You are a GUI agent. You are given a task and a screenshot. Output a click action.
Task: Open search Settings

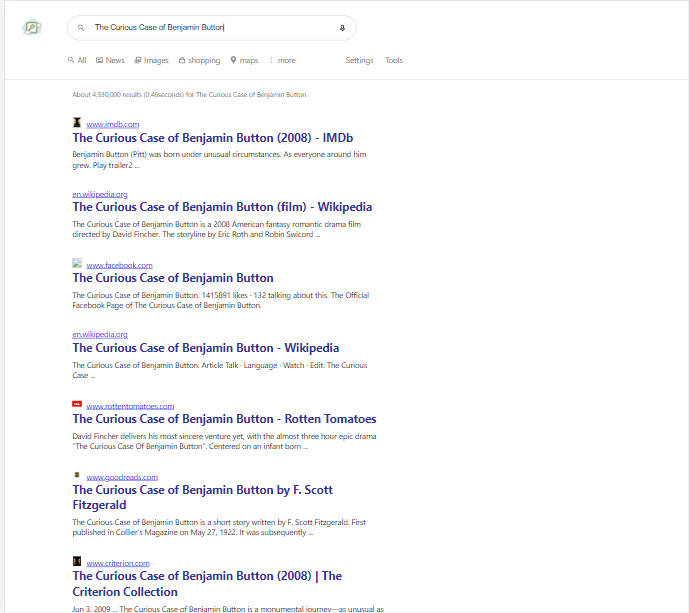click(x=359, y=60)
